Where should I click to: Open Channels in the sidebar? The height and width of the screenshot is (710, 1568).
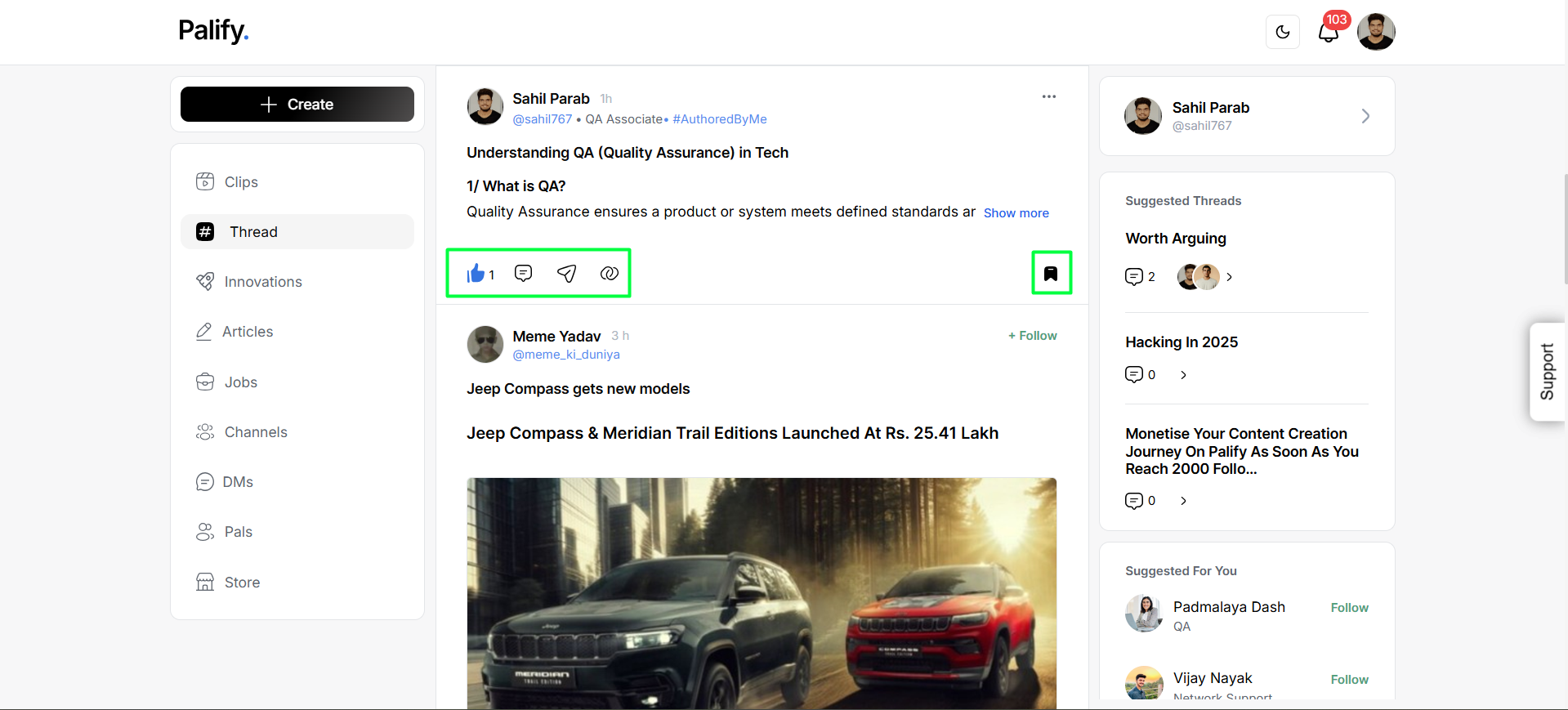297,432
